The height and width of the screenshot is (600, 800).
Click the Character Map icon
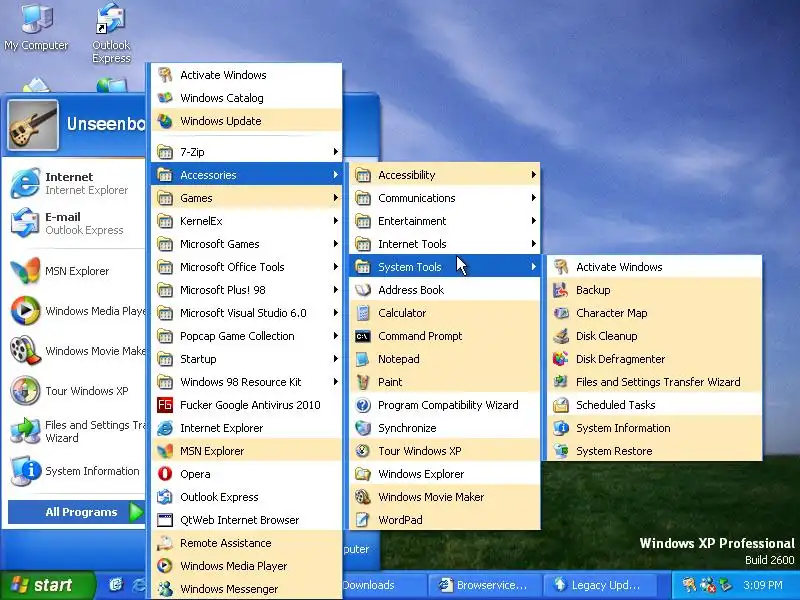(x=561, y=313)
